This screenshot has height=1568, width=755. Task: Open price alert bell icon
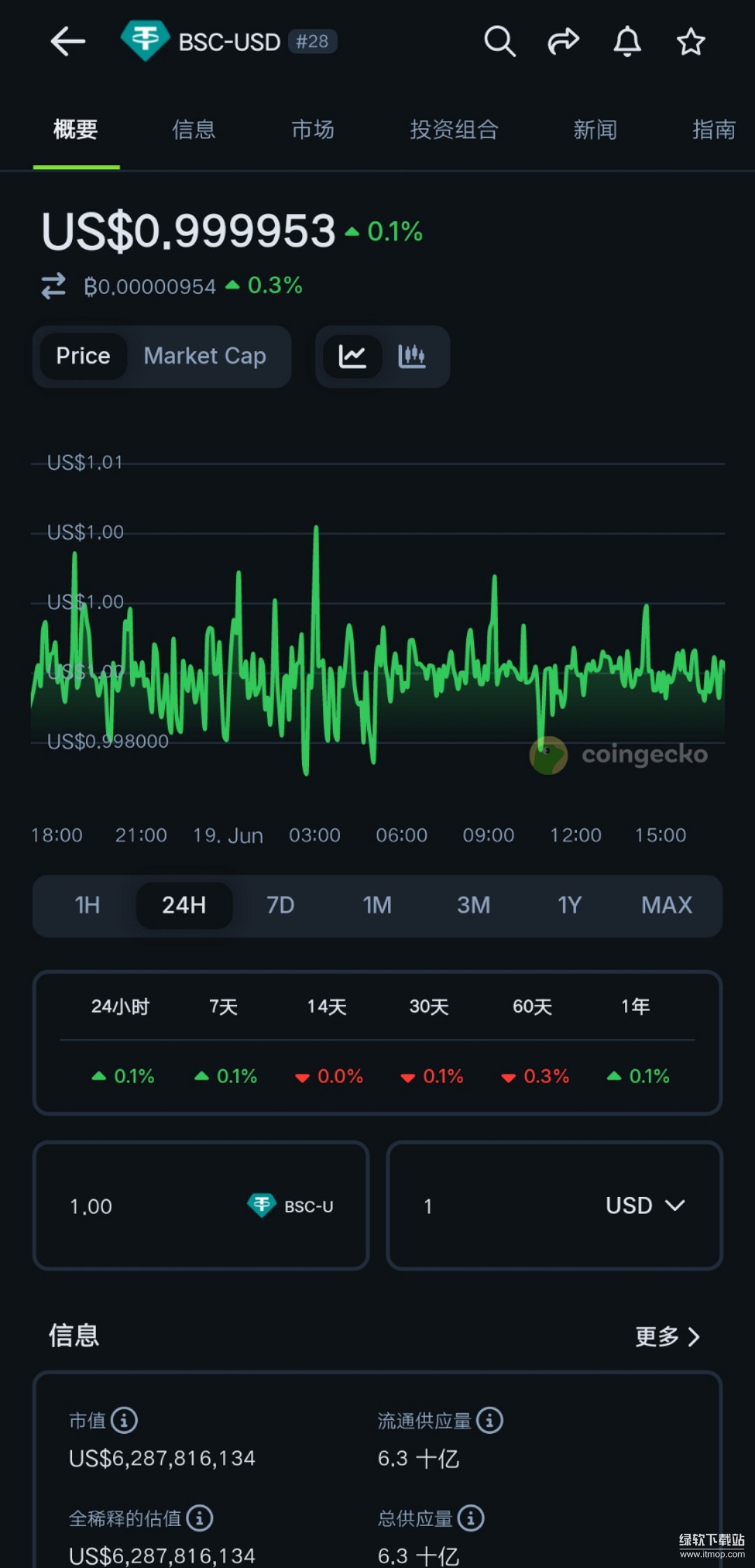pyautogui.click(x=627, y=42)
